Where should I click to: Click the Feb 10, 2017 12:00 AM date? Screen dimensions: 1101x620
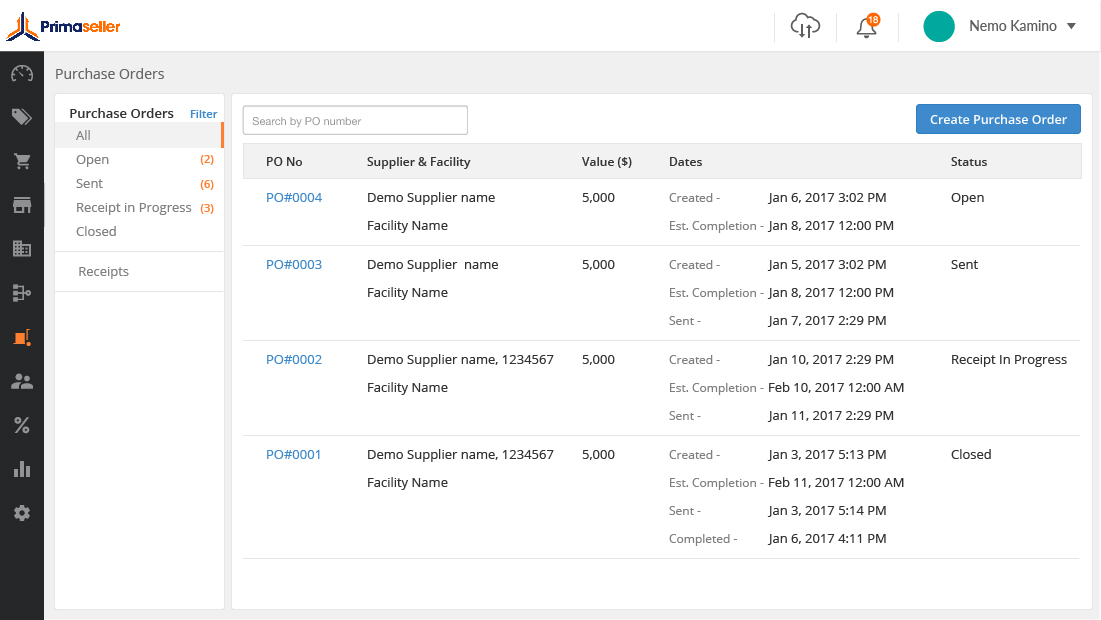(x=836, y=388)
